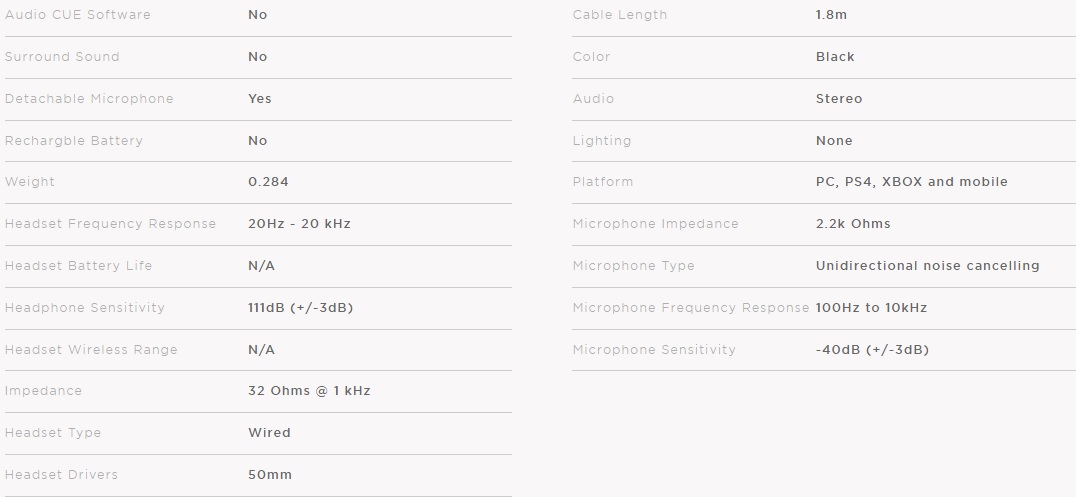The width and height of the screenshot is (1076, 497).
Task: Click the Rechargble Battery label
Action: (x=74, y=141)
